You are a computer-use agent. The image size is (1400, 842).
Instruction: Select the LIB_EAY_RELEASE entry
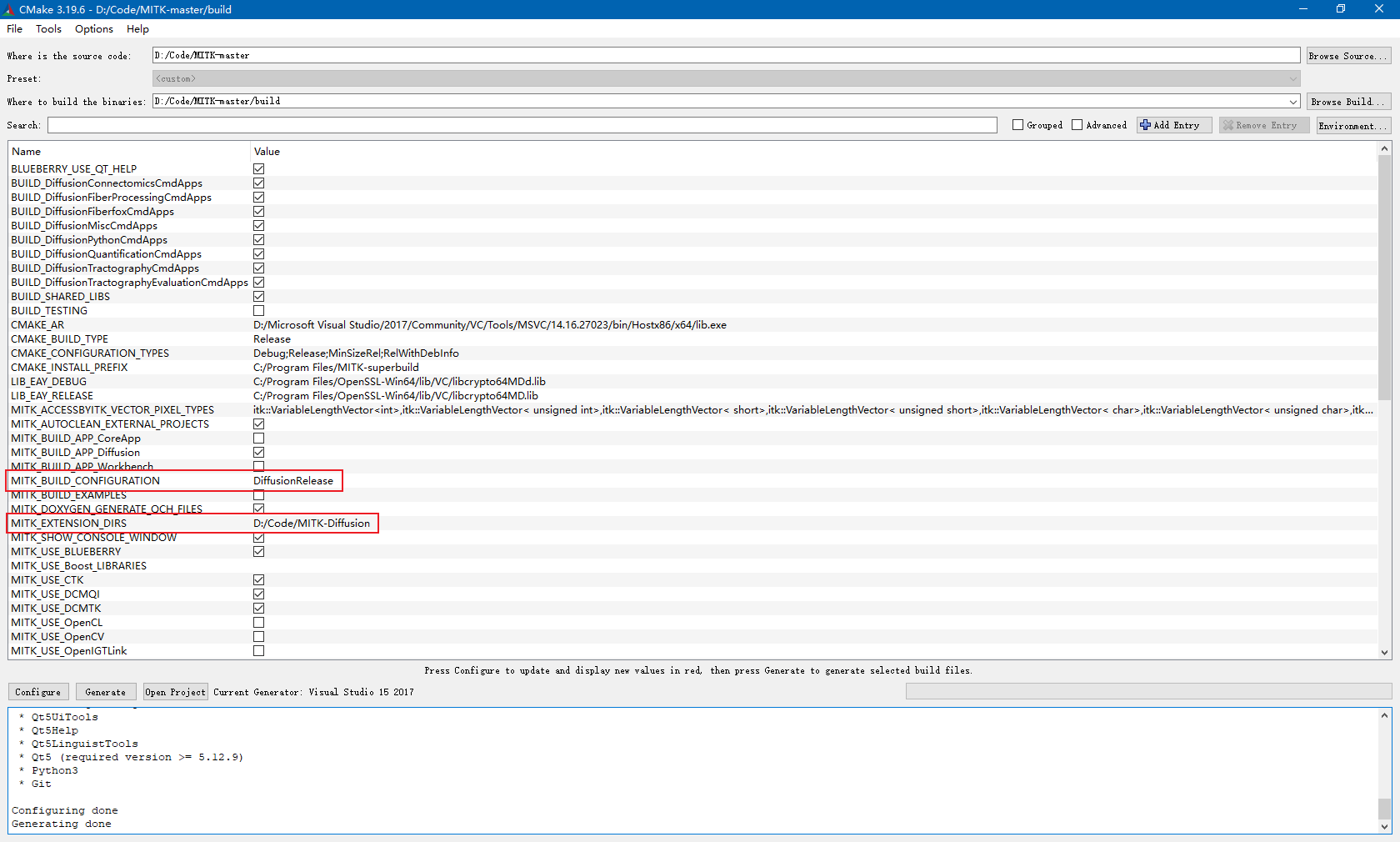pos(52,396)
